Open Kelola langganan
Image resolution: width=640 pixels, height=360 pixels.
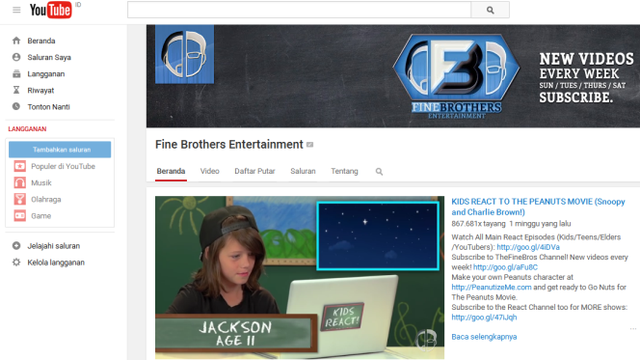tap(56, 262)
